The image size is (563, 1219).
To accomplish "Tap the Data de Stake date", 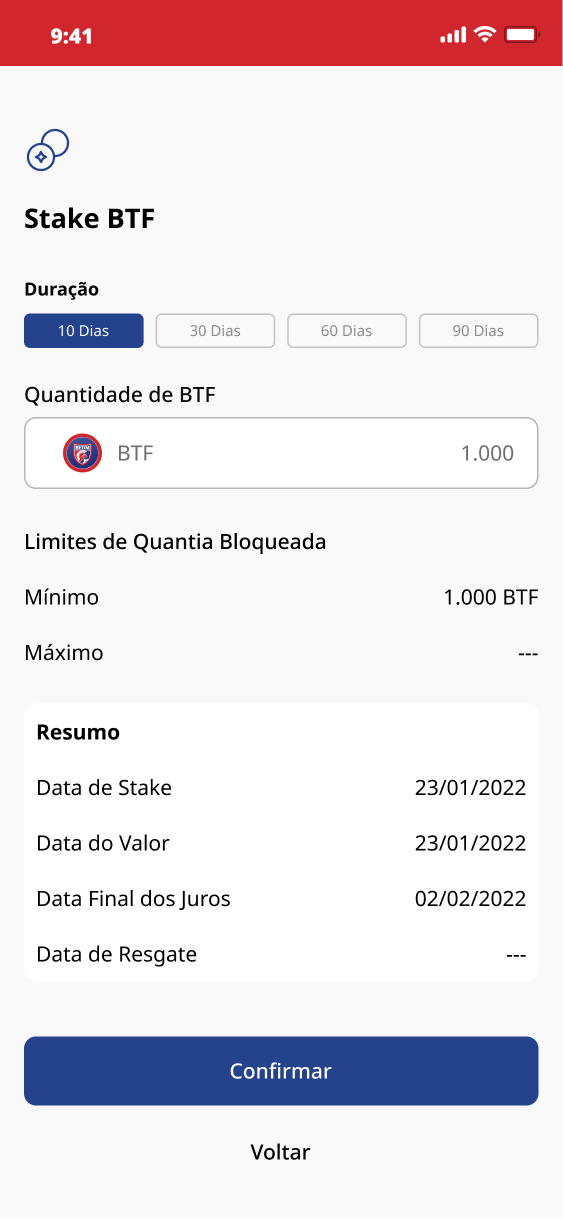I will pos(470,788).
